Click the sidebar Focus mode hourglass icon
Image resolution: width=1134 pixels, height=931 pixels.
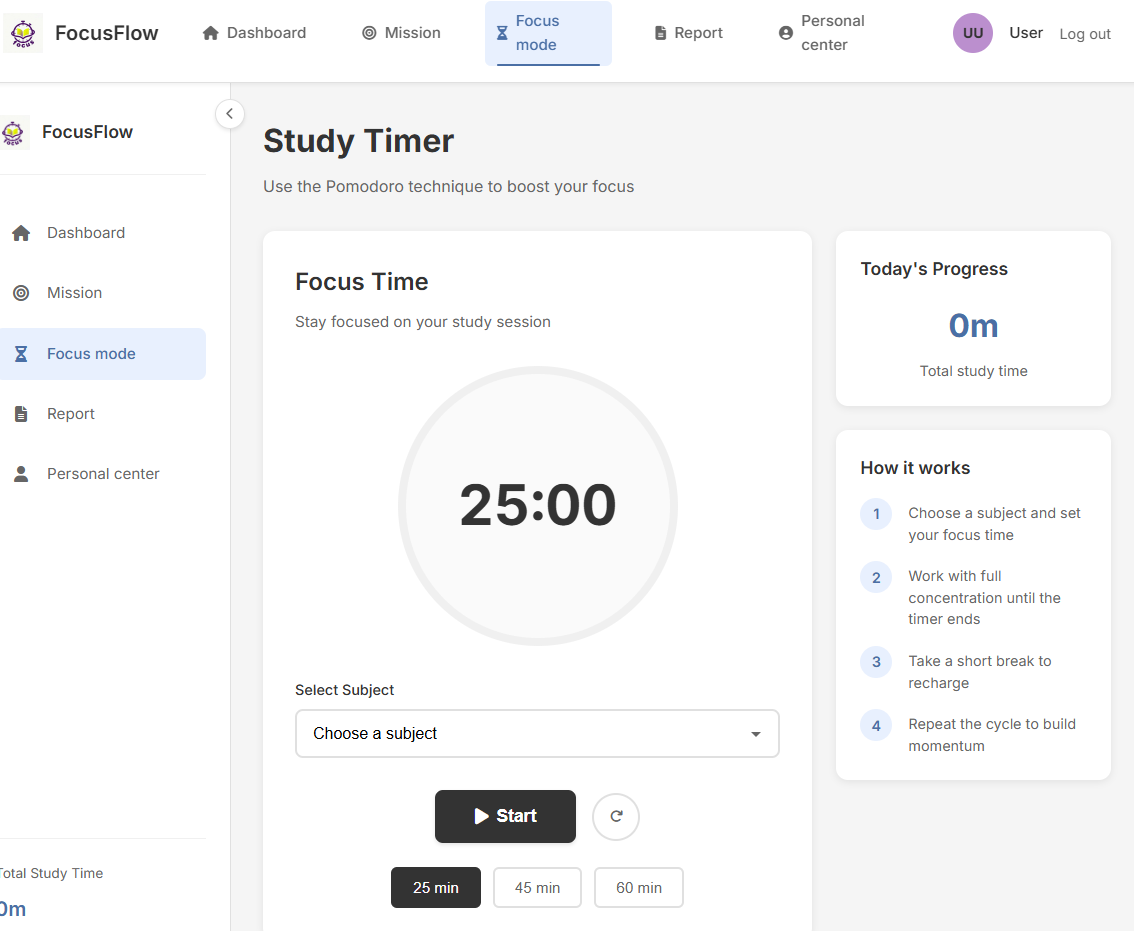21,354
